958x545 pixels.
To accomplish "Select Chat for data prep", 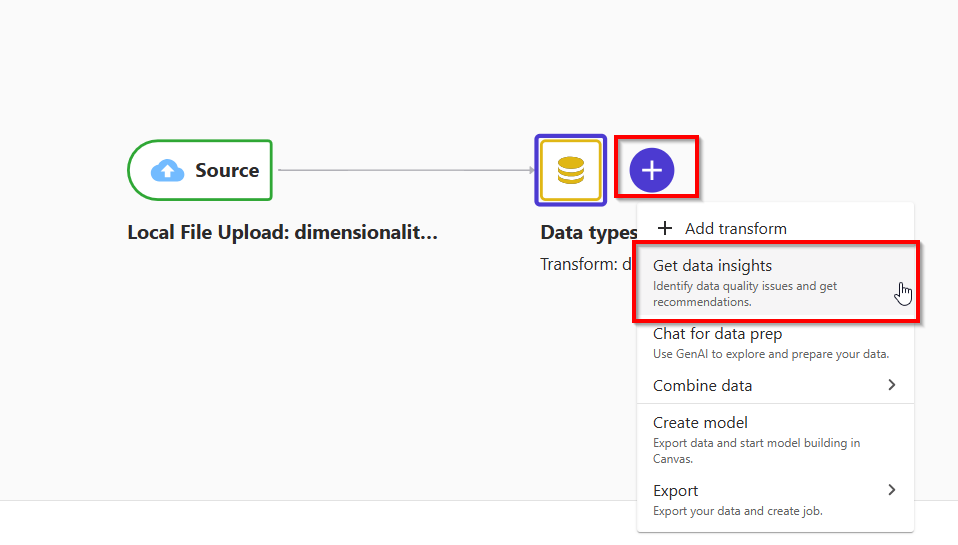I will point(717,334).
